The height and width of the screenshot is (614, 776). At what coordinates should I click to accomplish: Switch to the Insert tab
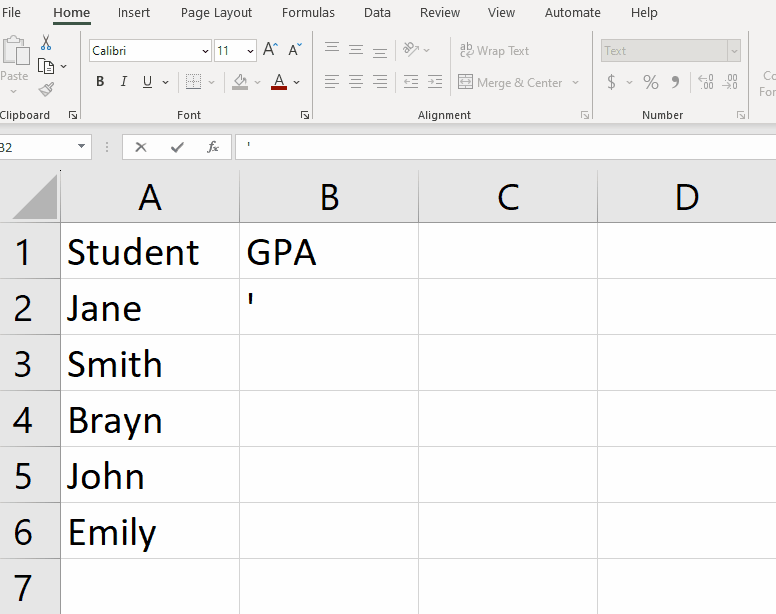point(134,12)
